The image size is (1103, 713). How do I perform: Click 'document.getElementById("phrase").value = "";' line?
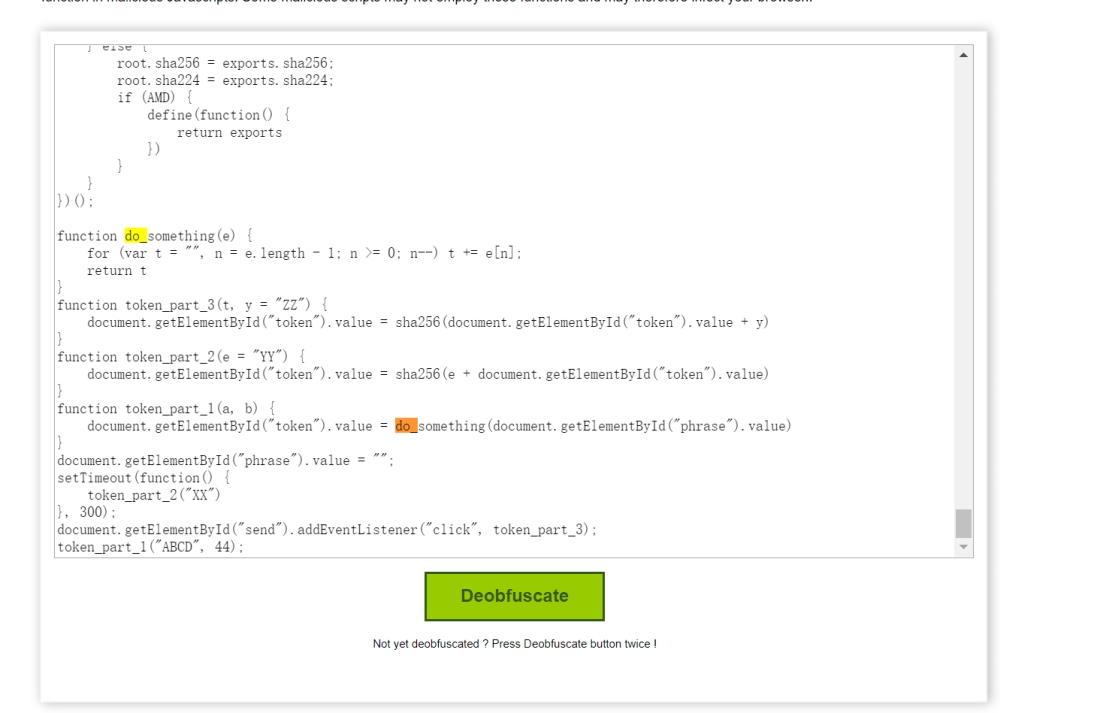point(225,461)
